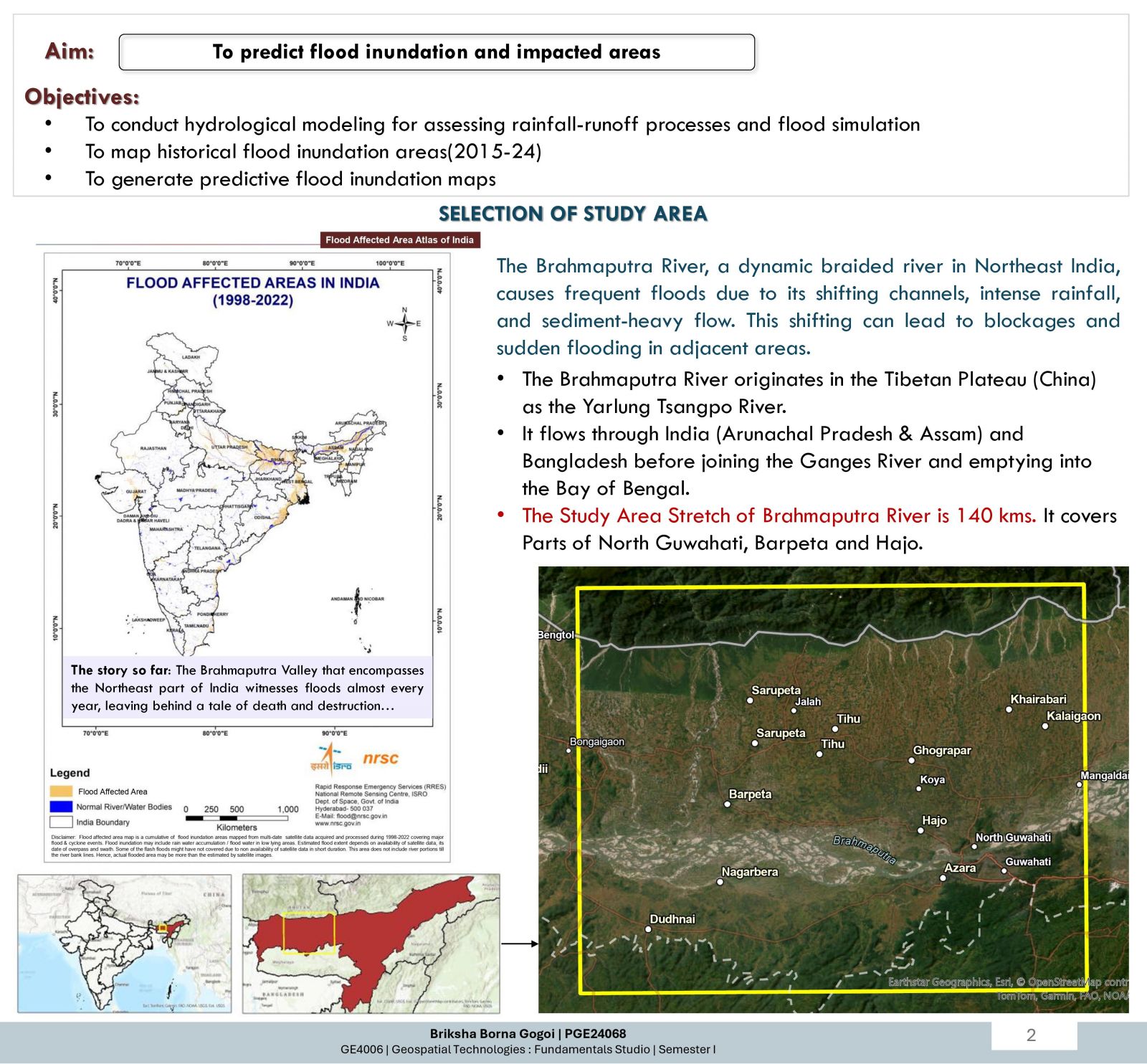Click the 'Hajo' place label
Screen dimensions: 1147x1064
coord(934,820)
